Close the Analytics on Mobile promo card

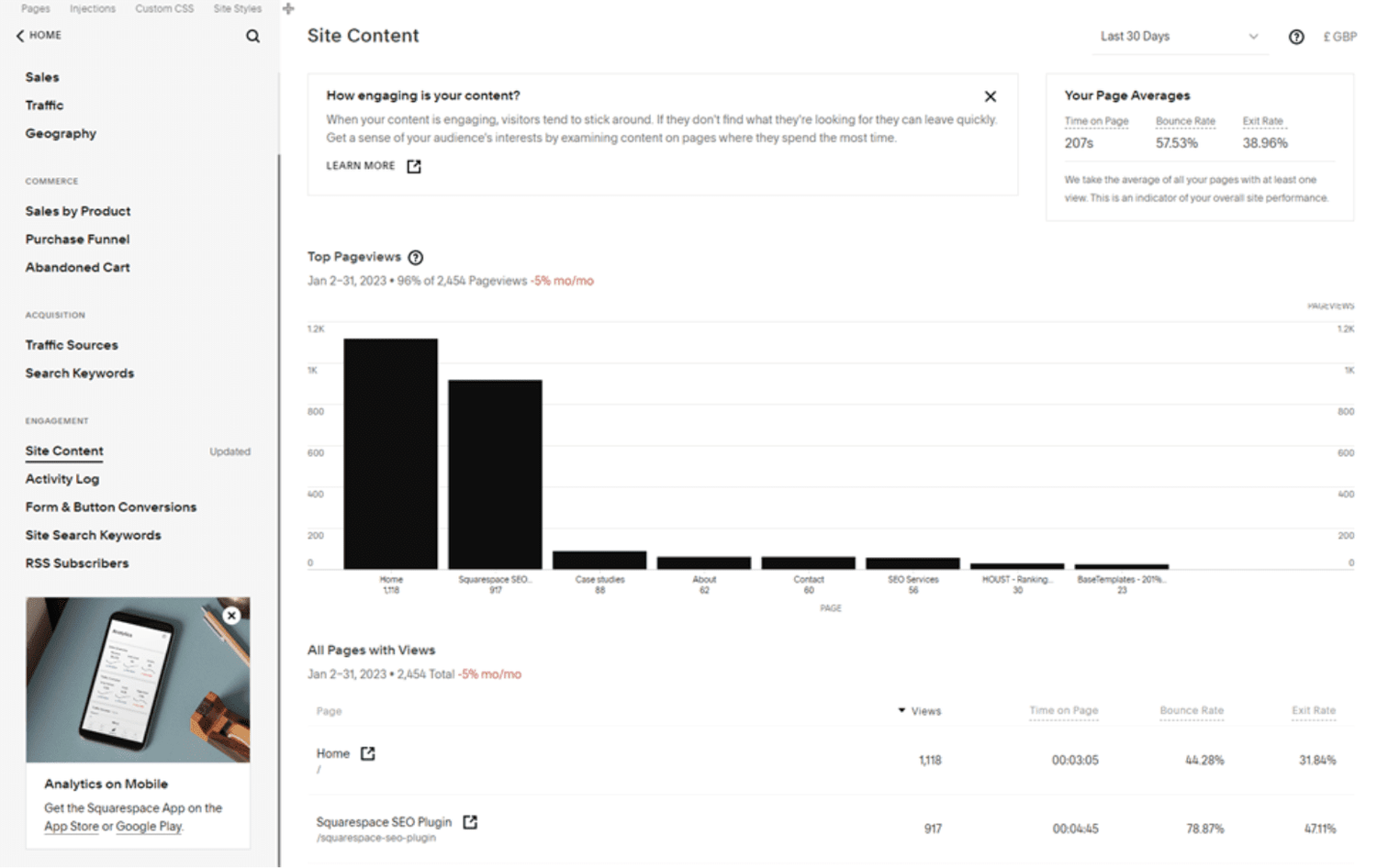(231, 616)
